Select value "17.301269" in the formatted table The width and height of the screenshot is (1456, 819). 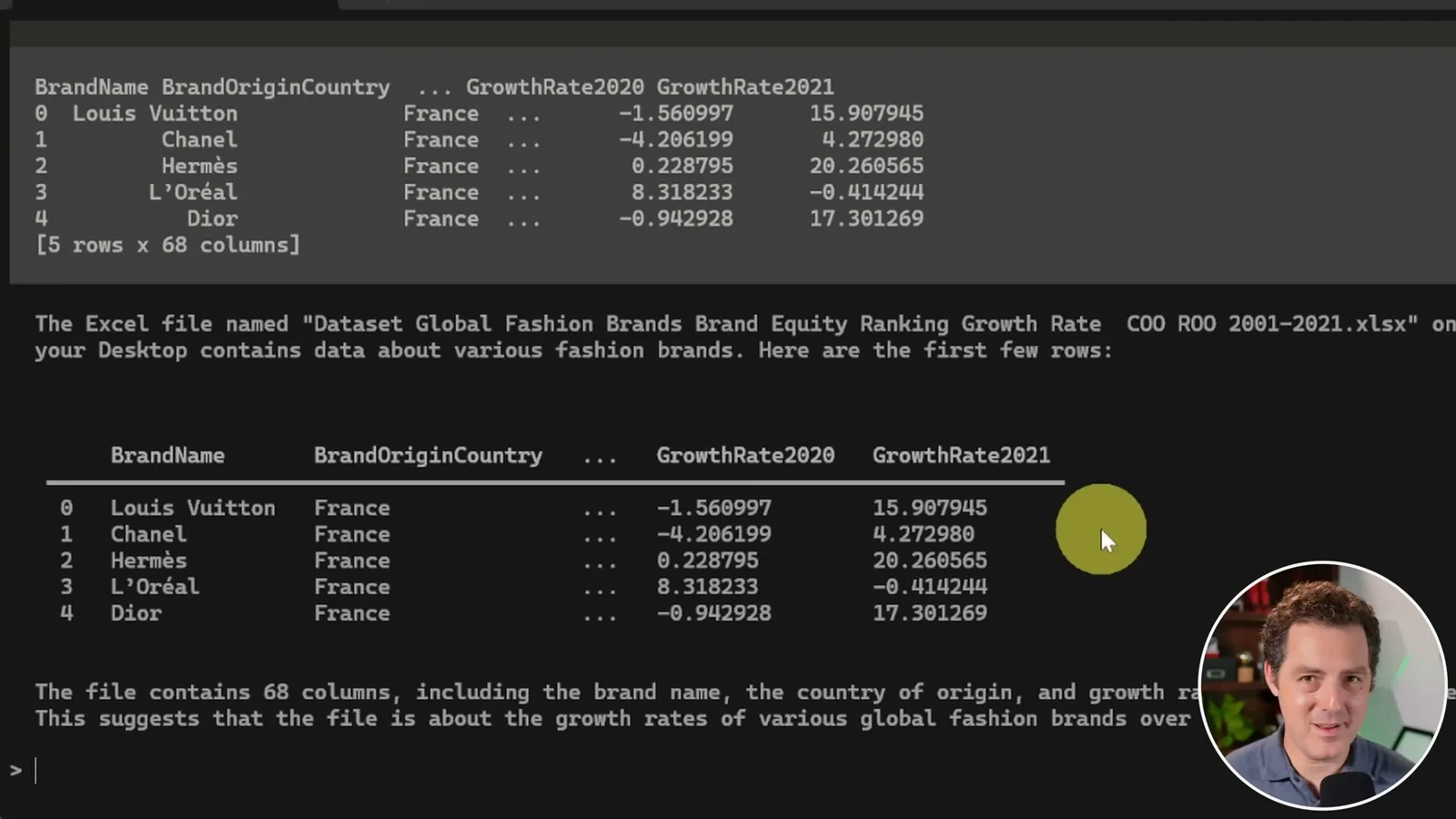[930, 613]
